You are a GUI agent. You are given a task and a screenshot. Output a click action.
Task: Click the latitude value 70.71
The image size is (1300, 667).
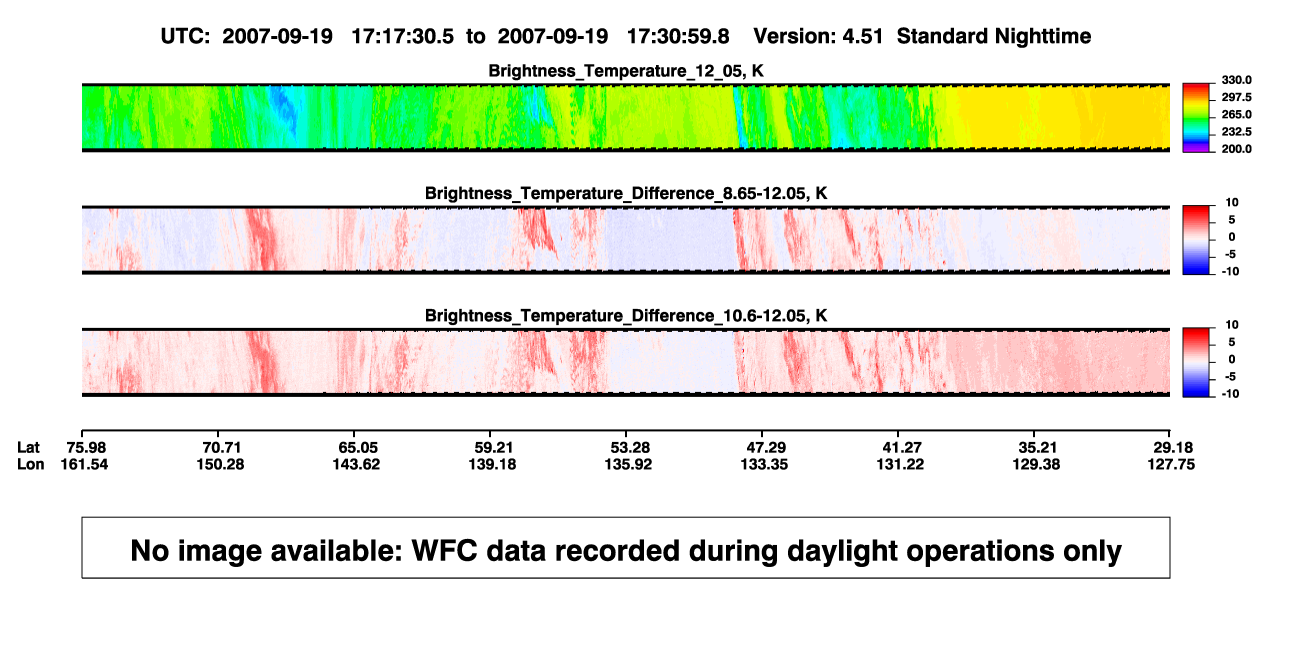click(222, 447)
